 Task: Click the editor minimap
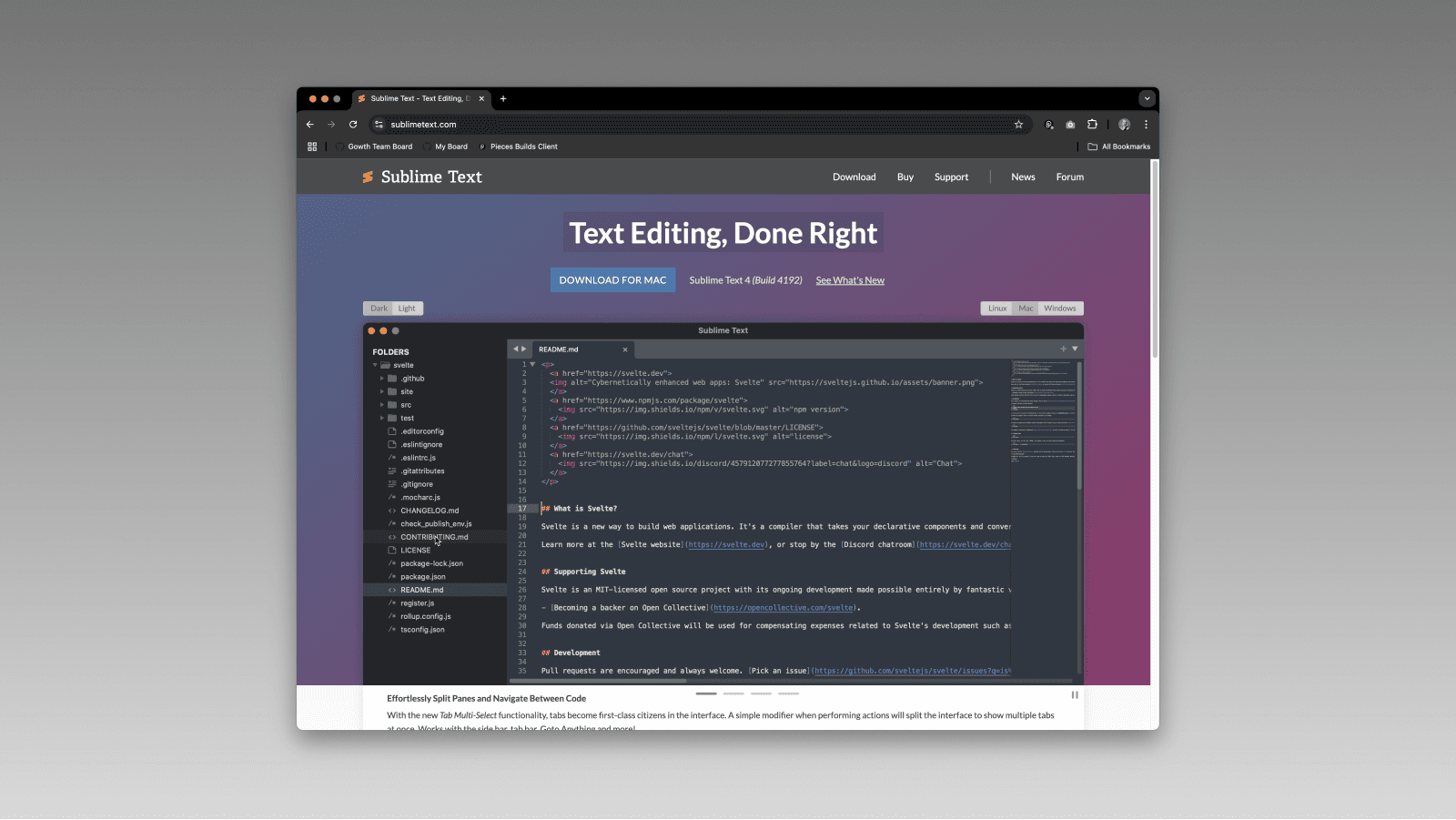[1043, 410]
